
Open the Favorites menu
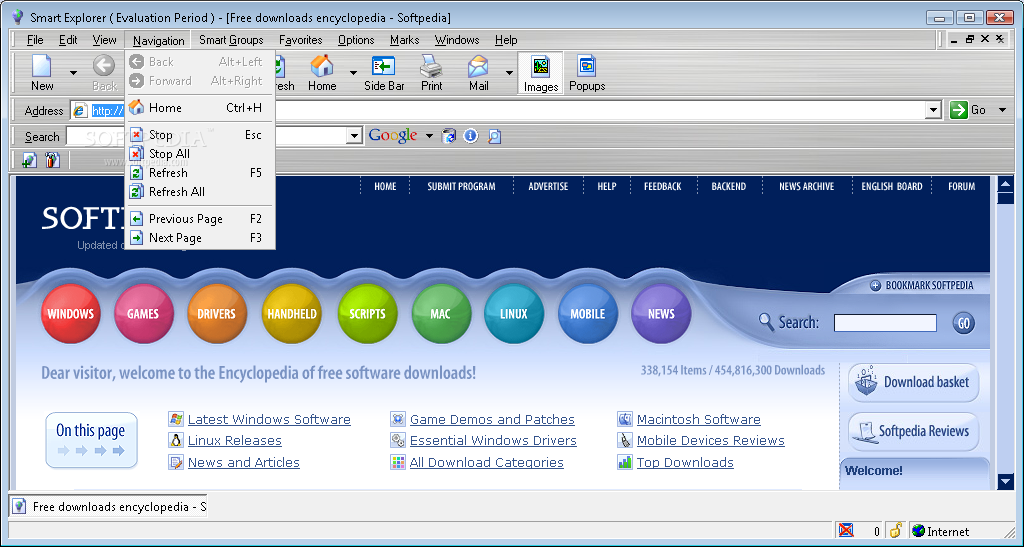[x=300, y=40]
